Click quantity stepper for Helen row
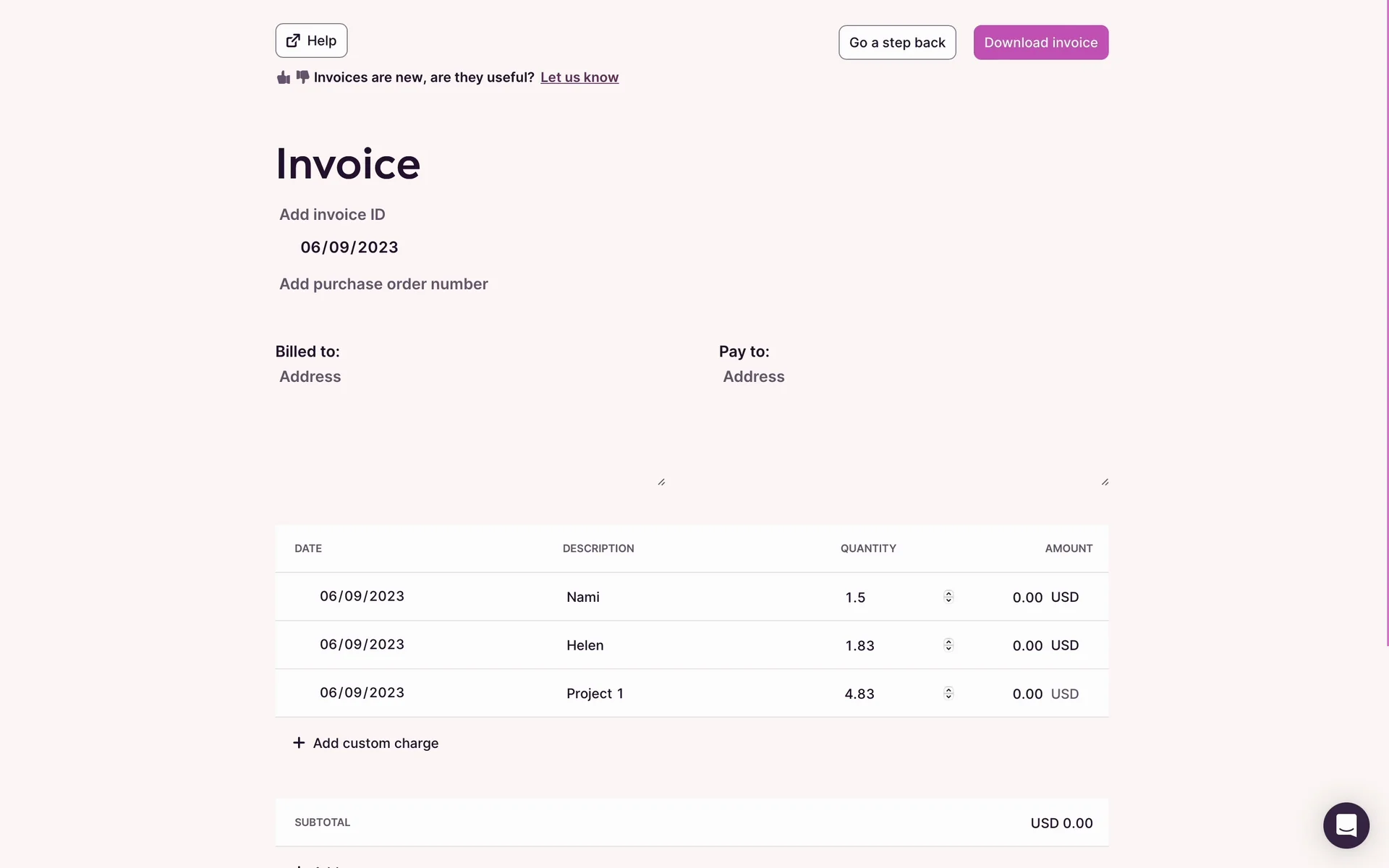 pos(948,644)
